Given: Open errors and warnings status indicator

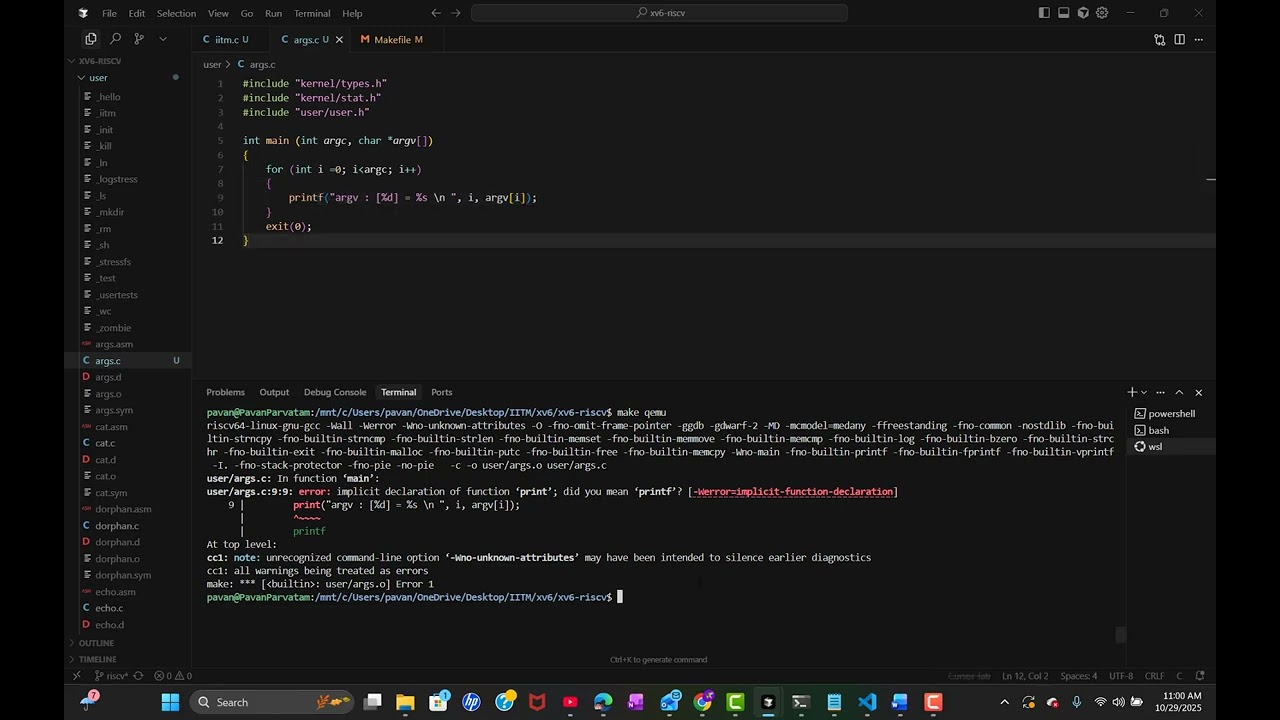Looking at the screenshot, I should (173, 676).
